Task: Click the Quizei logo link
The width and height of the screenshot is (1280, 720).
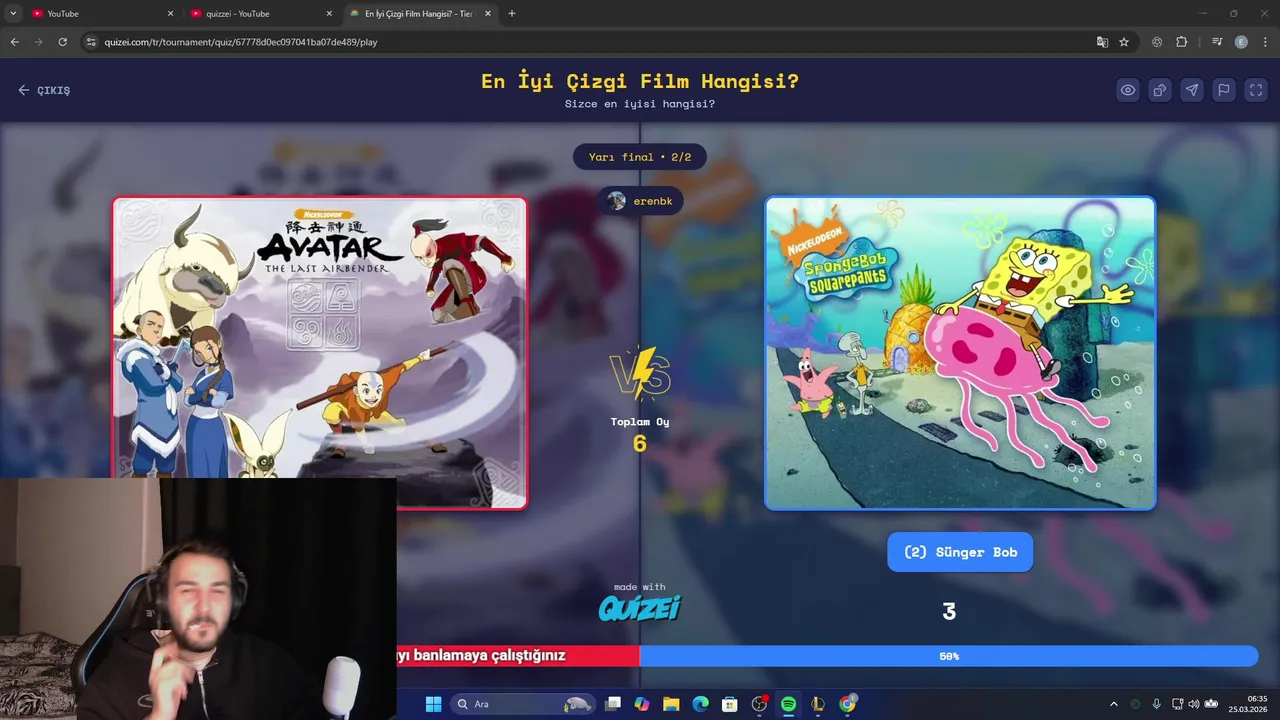Action: (640, 607)
